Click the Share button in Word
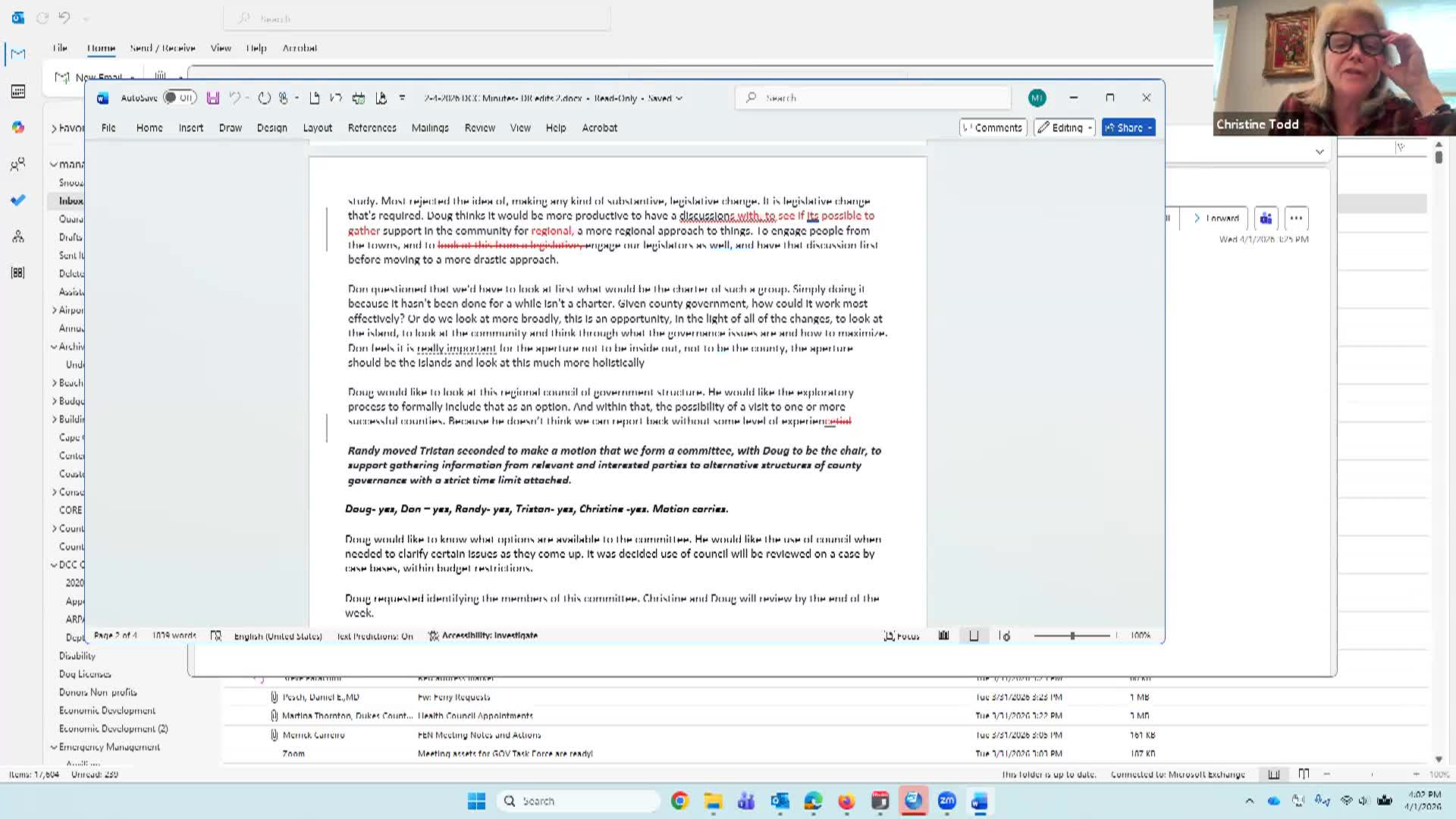Image resolution: width=1456 pixels, height=819 pixels. [x=1128, y=127]
